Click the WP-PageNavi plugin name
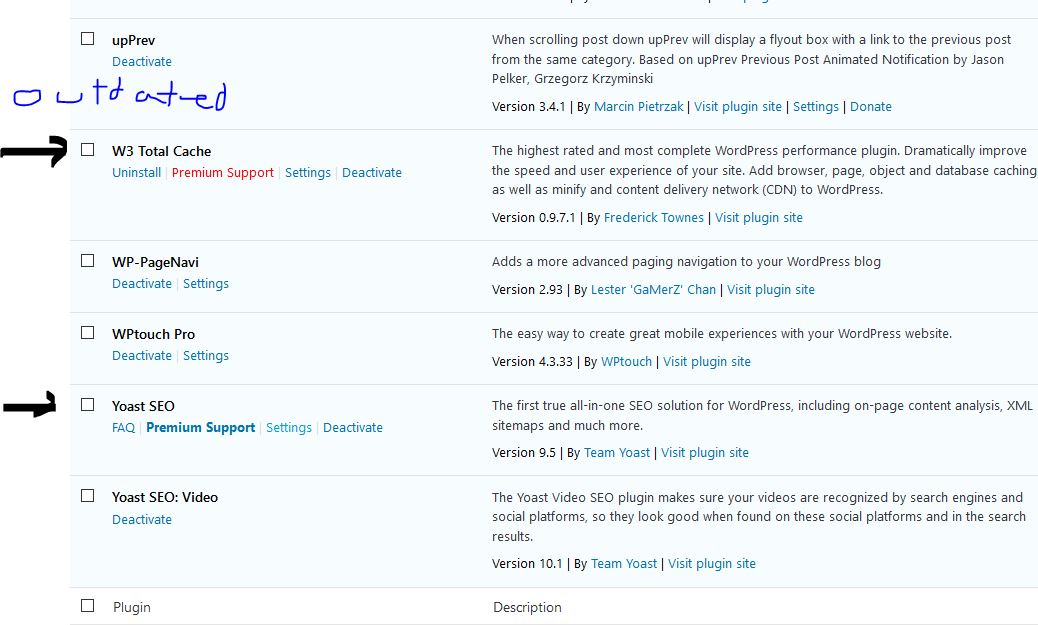The width and height of the screenshot is (1038, 625). point(155,263)
